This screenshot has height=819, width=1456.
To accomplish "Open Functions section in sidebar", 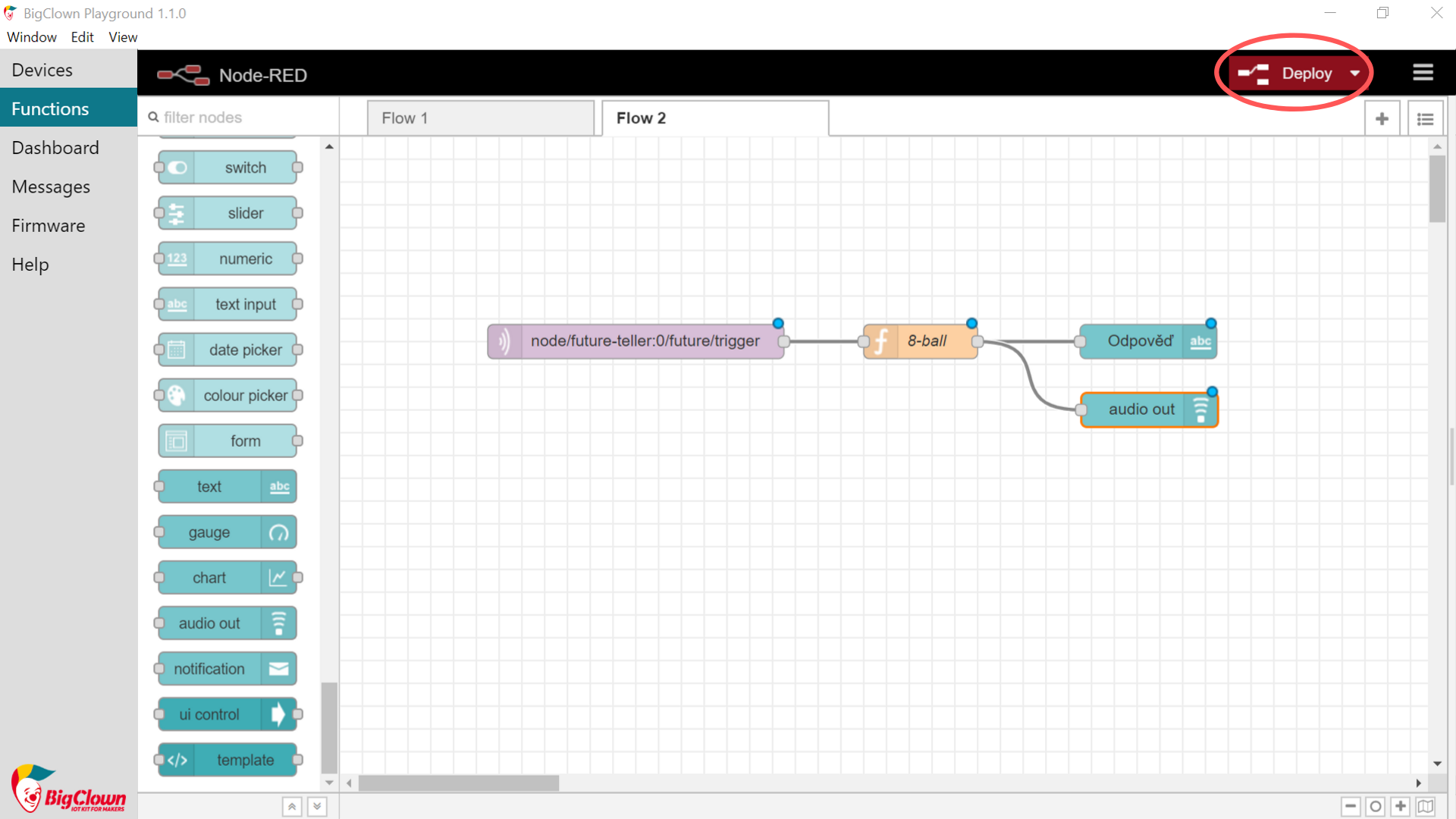I will (68, 108).
